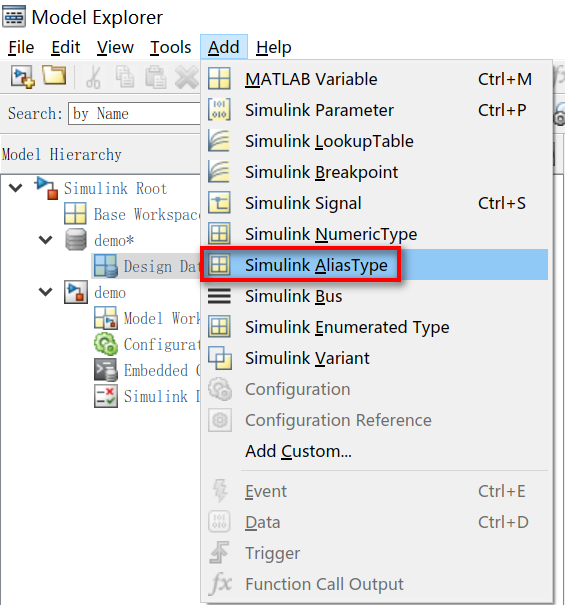Select the Simulink LookupTable icon

coord(219,140)
